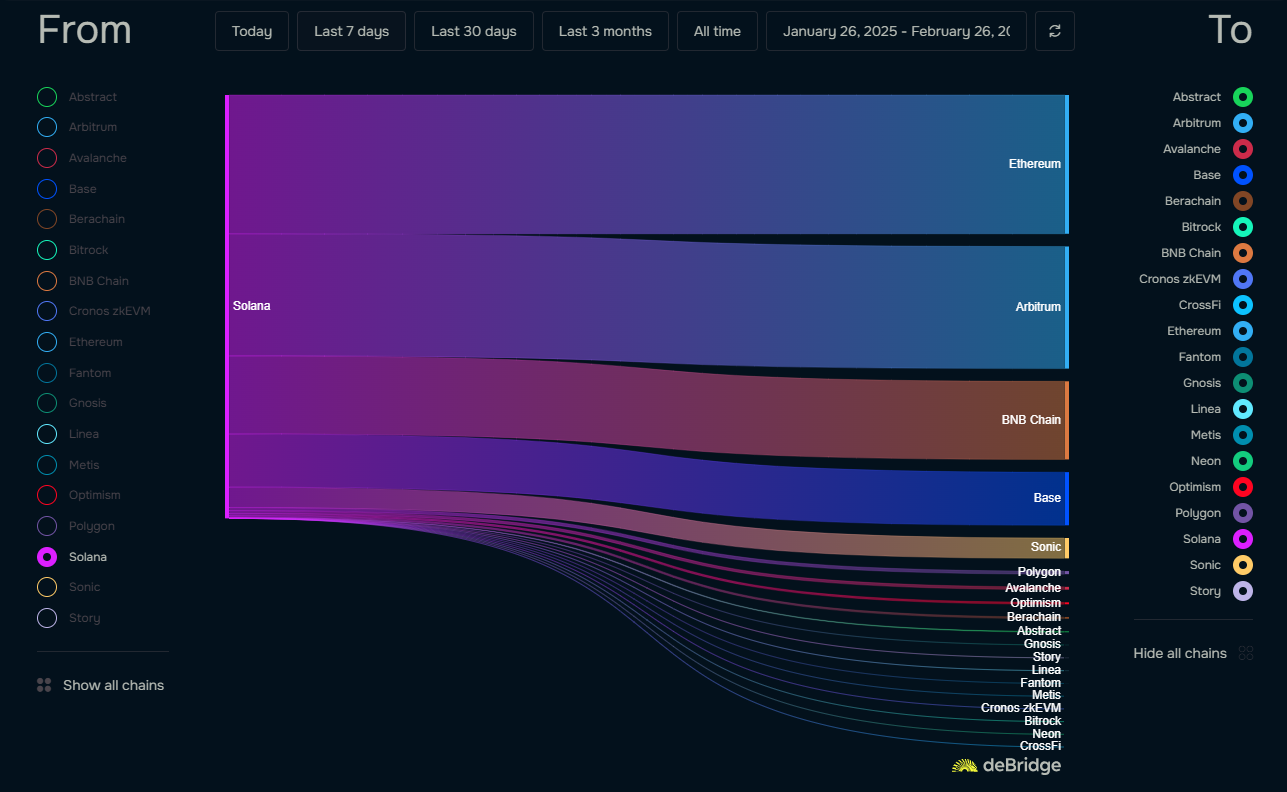This screenshot has height=792, width=1287.
Task: Click the refresh icon beside the date range
Action: 1055,31
